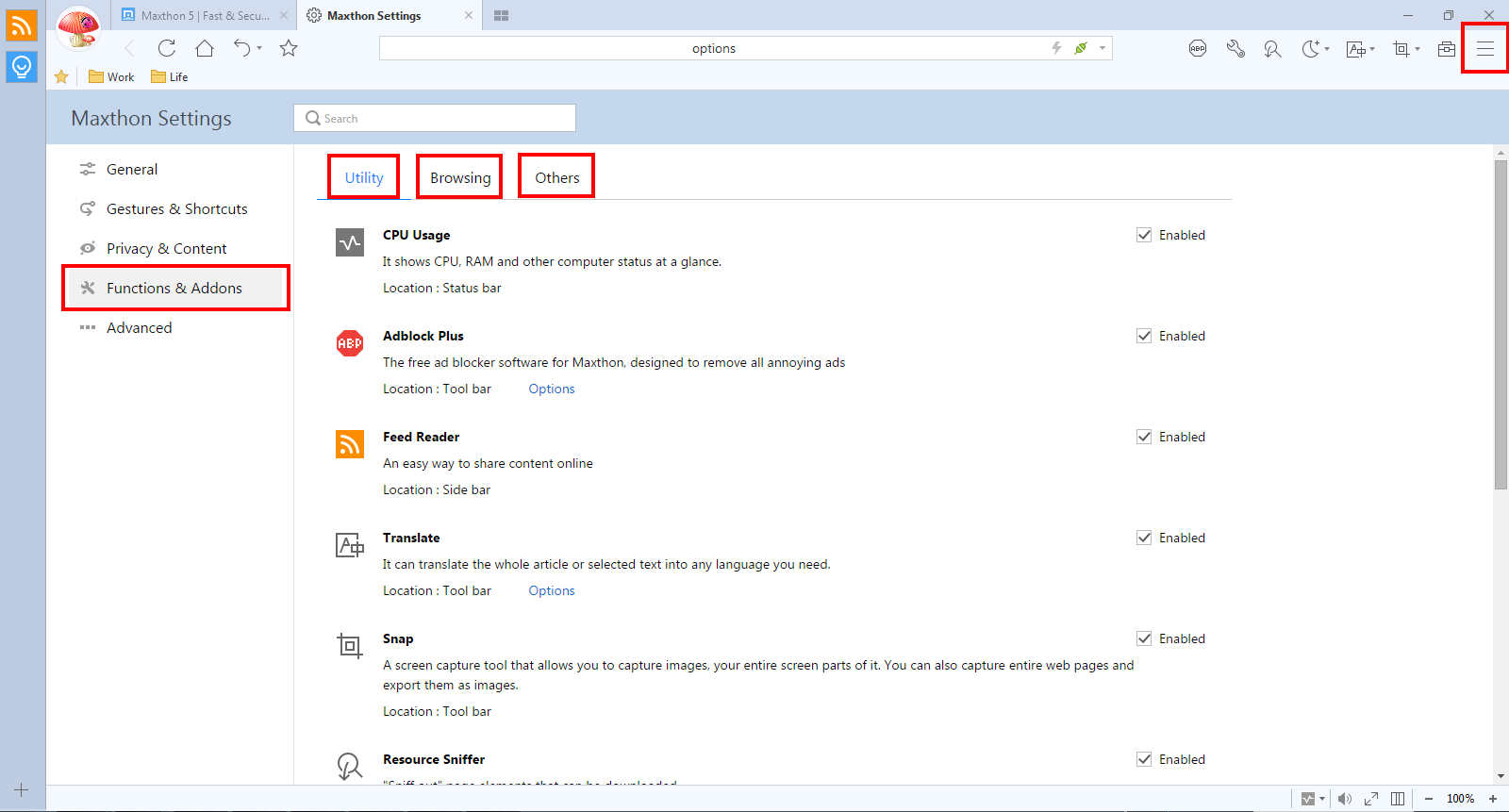1509x812 pixels.
Task: Reload the page with refresh icon
Action: [x=167, y=48]
